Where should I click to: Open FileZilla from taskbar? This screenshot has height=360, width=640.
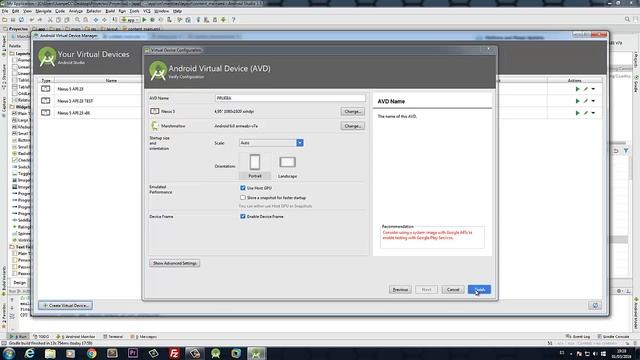click(x=174, y=353)
